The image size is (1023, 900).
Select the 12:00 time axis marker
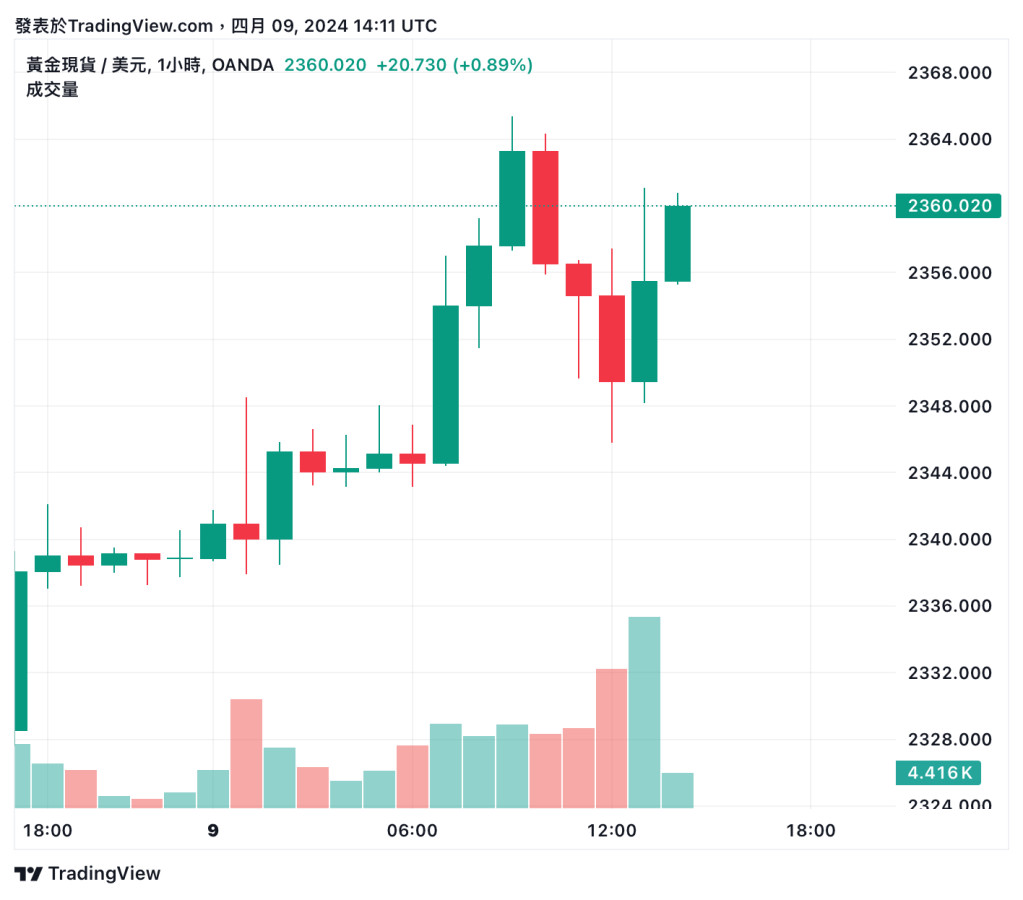pyautogui.click(x=611, y=831)
